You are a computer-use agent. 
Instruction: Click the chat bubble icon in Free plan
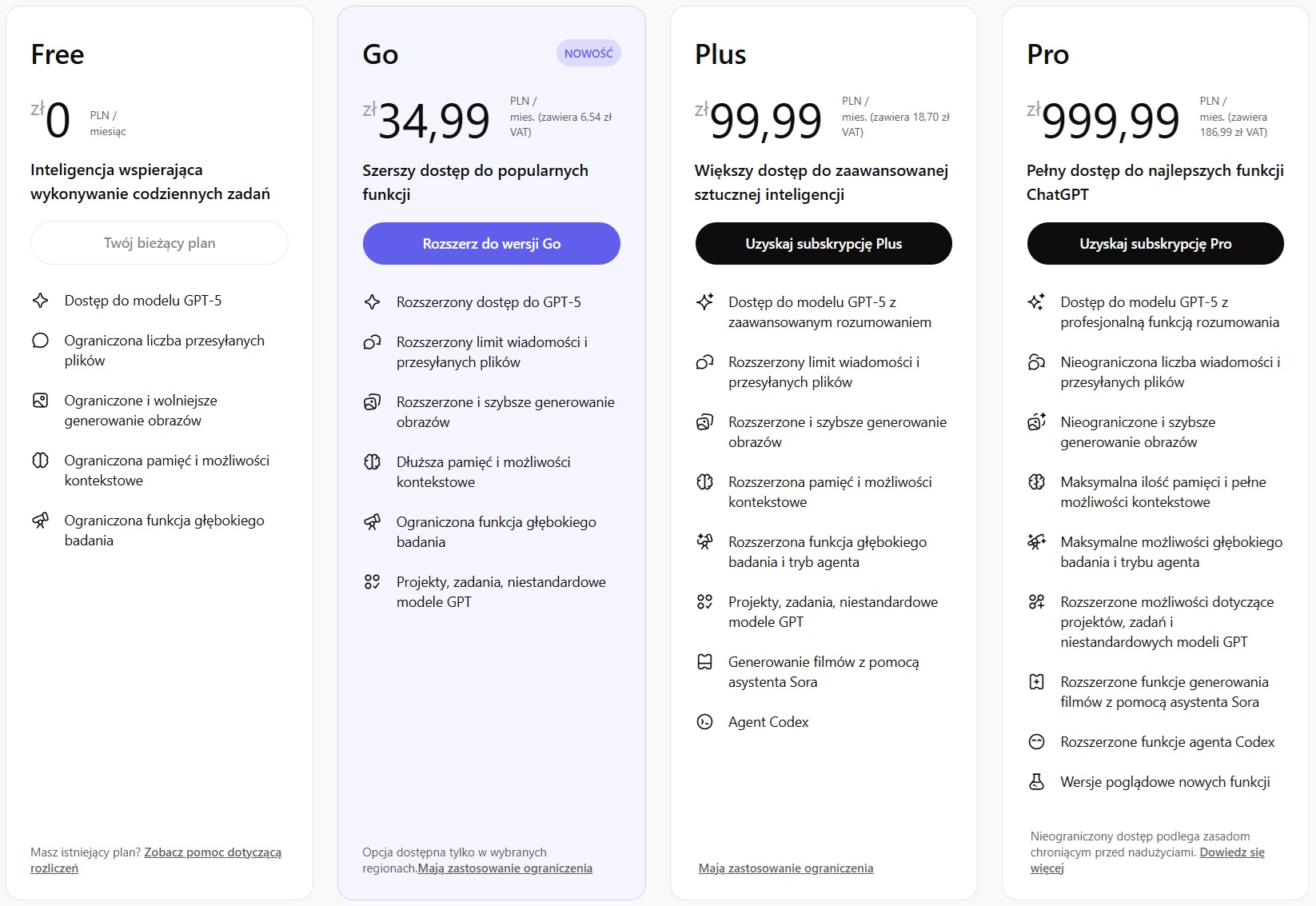pos(40,340)
